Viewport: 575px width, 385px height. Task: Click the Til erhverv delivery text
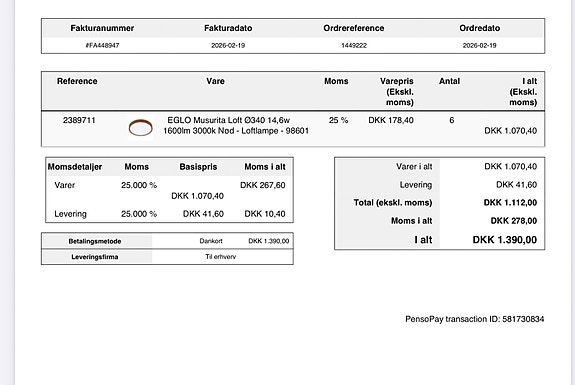[220, 257]
